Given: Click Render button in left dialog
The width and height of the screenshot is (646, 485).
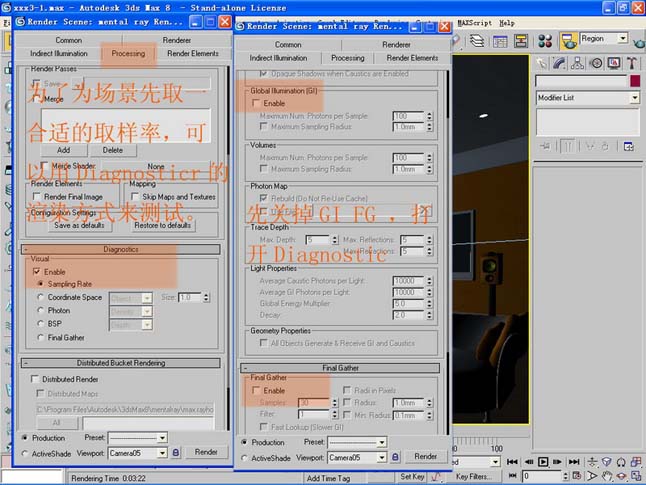Looking at the screenshot, I should click(x=206, y=452).
